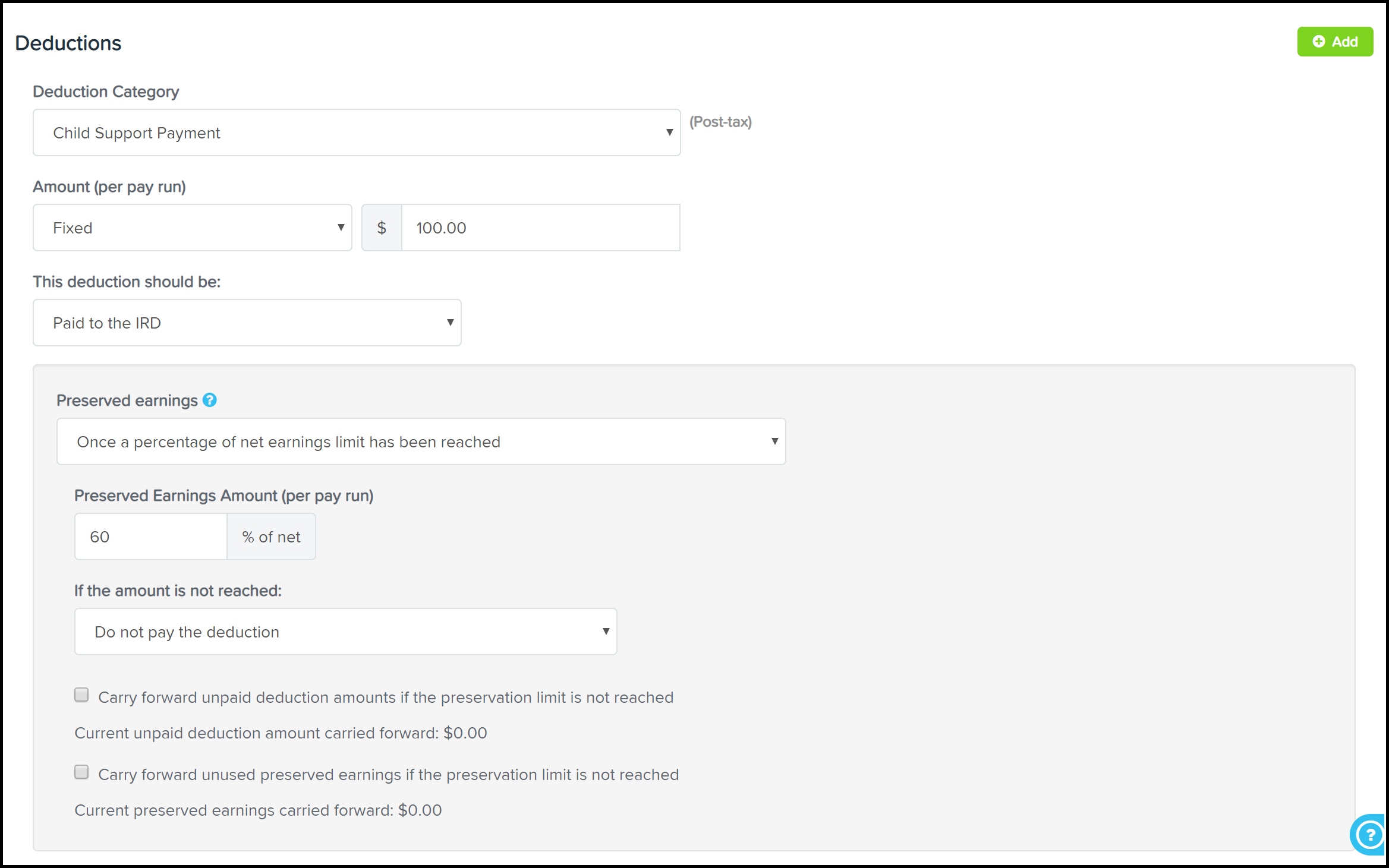Click the carry forward unused preserved earnings label
The width and height of the screenshot is (1389, 868).
(388, 775)
